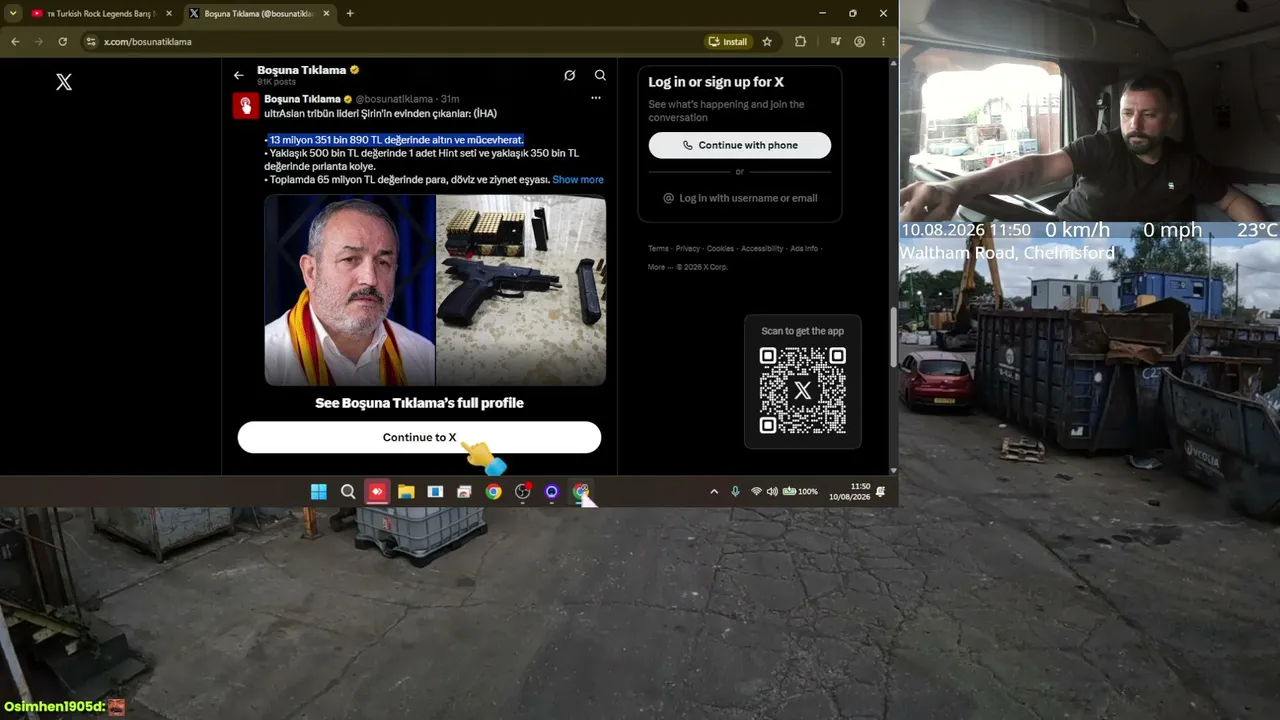Reload the page in Chrome
Viewport: 1280px width, 720px height.
63,42
